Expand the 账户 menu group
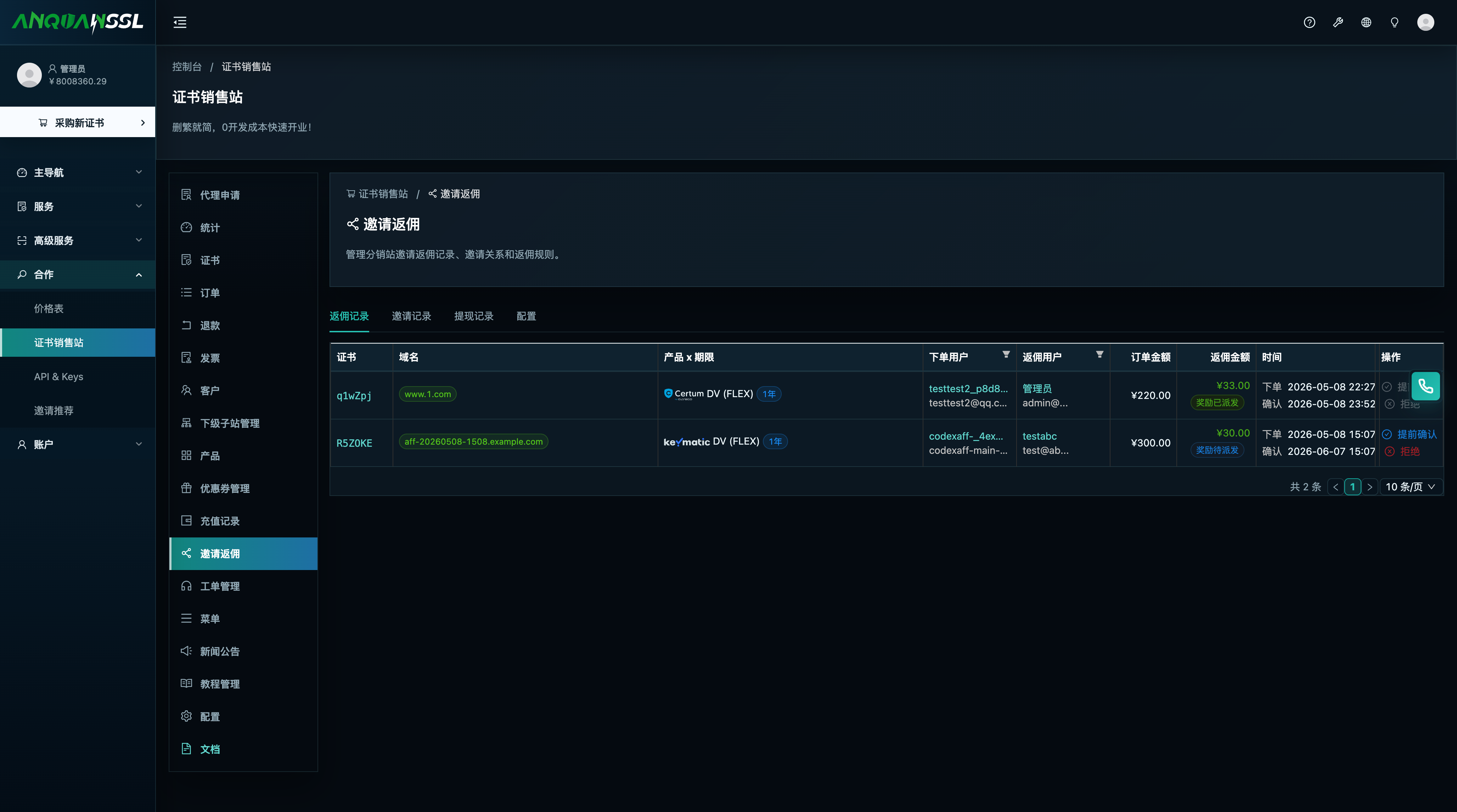The image size is (1457, 812). [x=78, y=445]
